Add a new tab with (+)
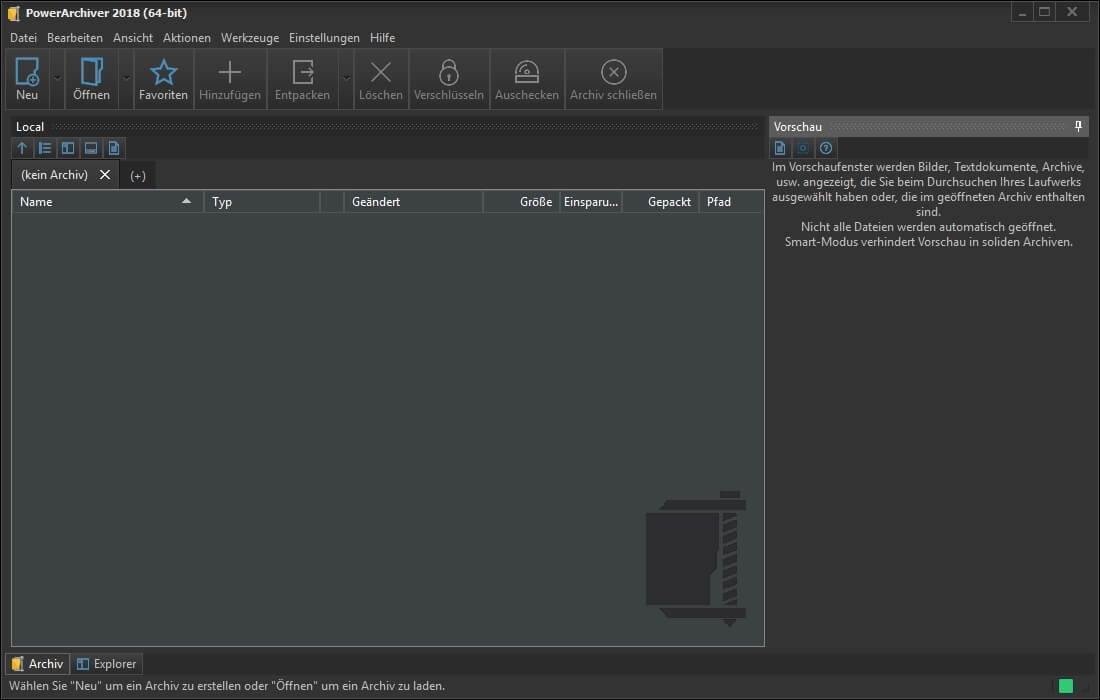 138,176
